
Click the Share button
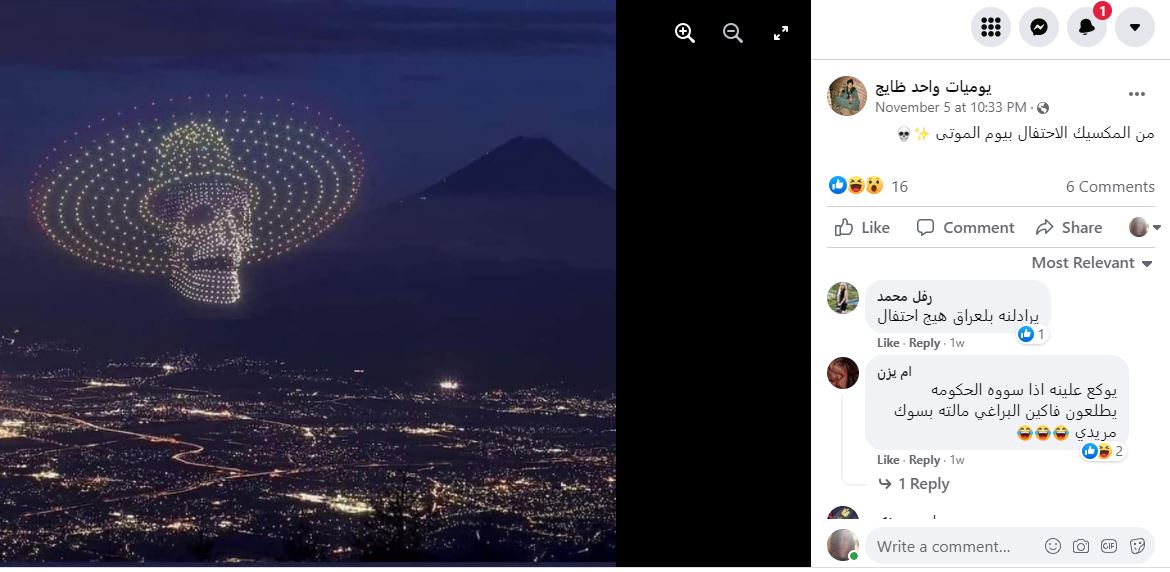point(1069,228)
